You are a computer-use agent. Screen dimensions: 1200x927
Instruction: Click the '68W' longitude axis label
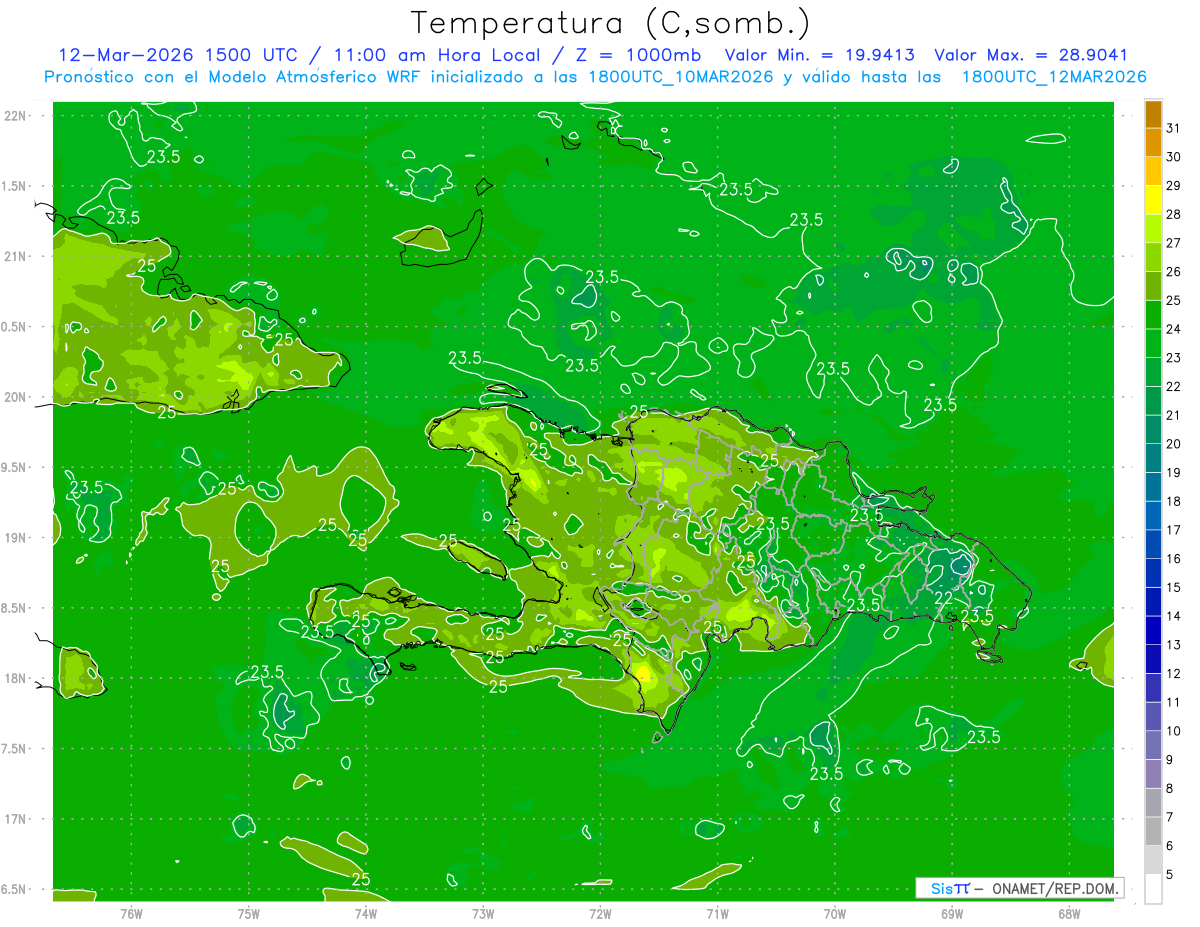point(1069,913)
